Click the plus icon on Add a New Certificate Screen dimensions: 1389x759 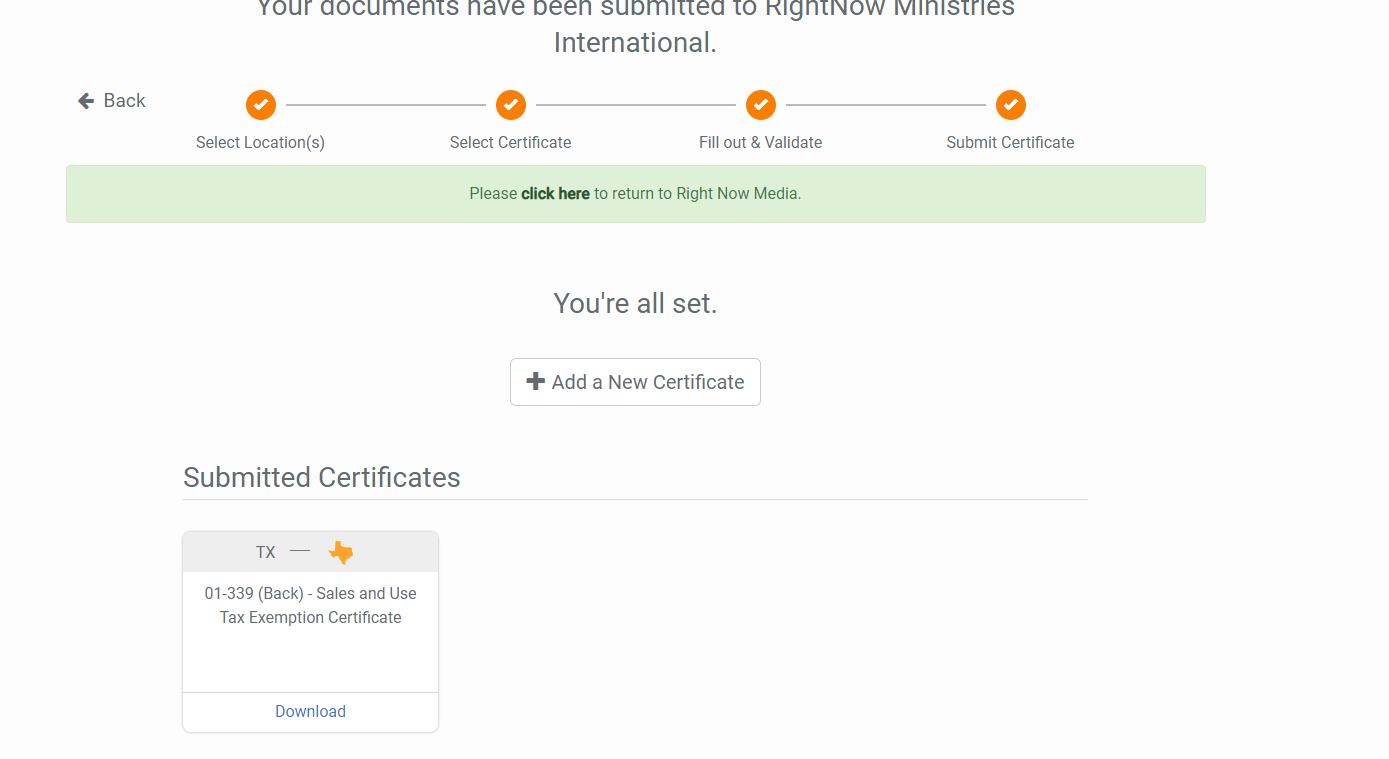[536, 381]
